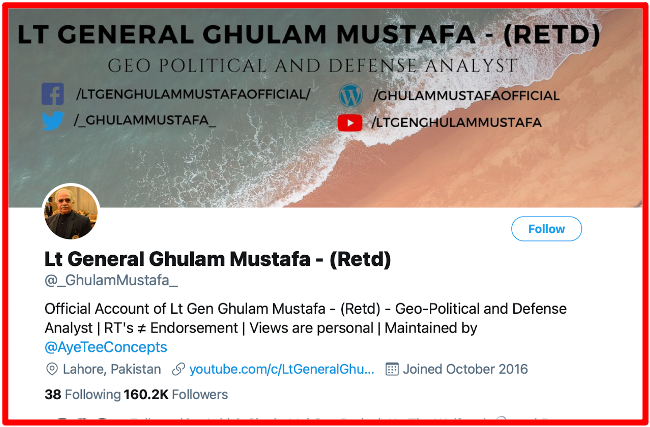This screenshot has width=650, height=427.
Task: Click the location pin icon beside Lahore
Action: point(52,369)
